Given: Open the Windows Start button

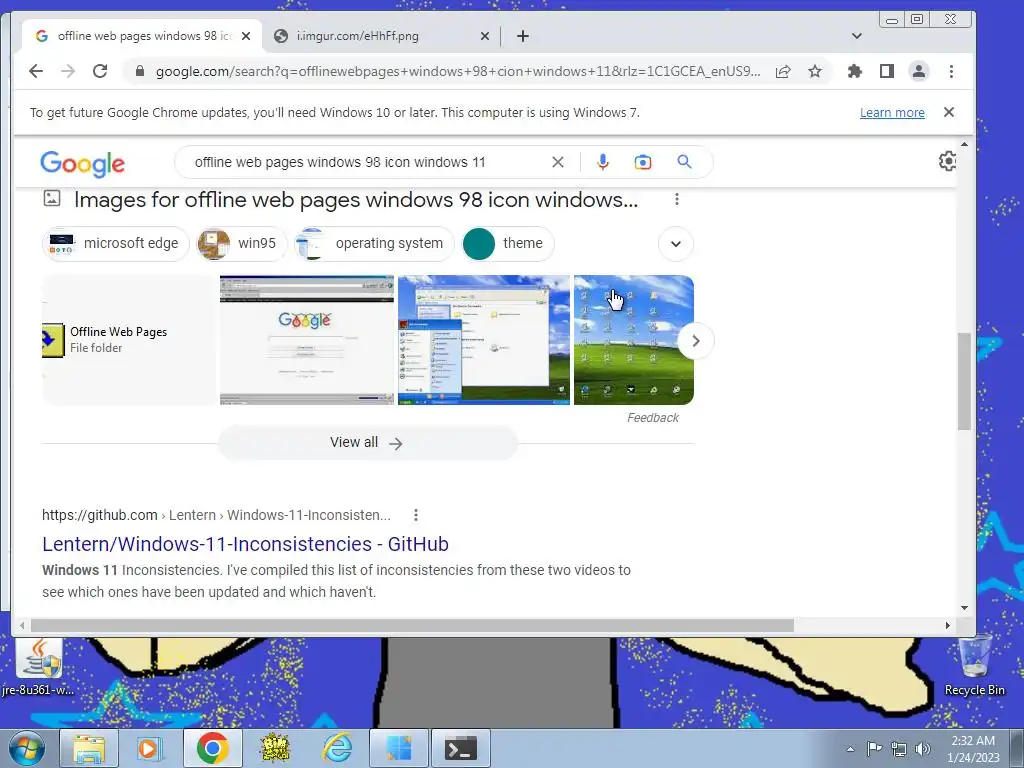Looking at the screenshot, I should point(27,748).
